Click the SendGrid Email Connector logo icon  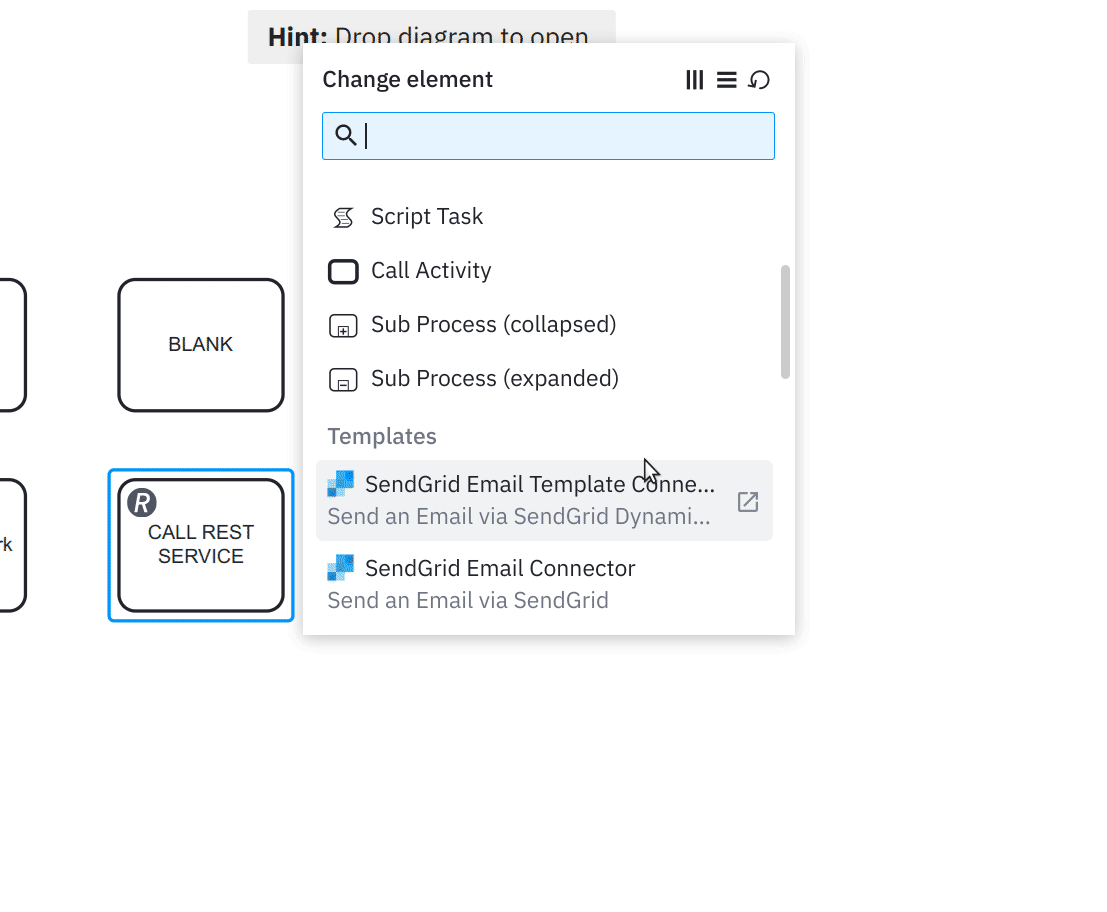tap(340, 567)
